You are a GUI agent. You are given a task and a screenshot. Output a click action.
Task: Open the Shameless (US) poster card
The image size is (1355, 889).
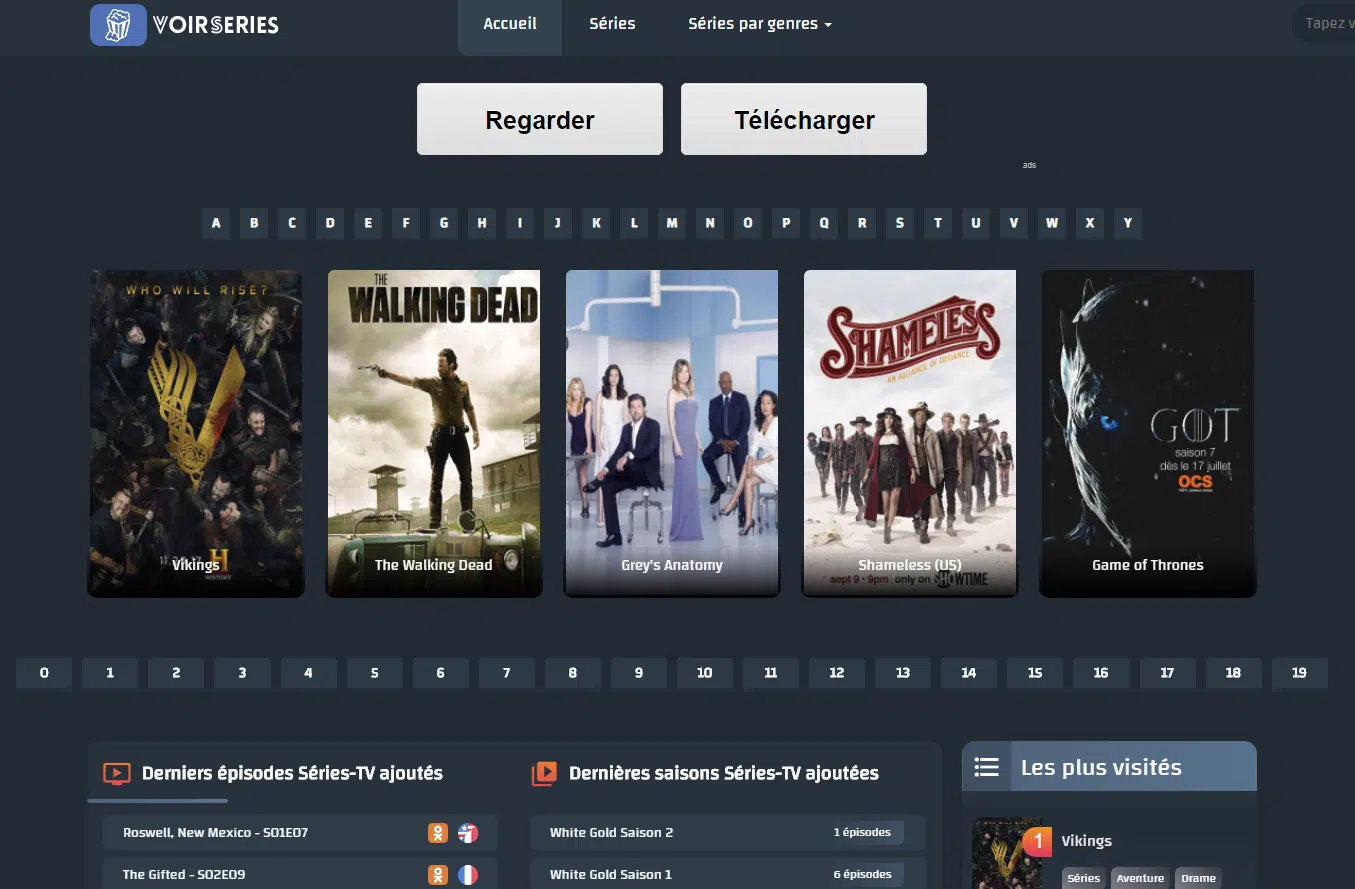pyautogui.click(x=910, y=433)
